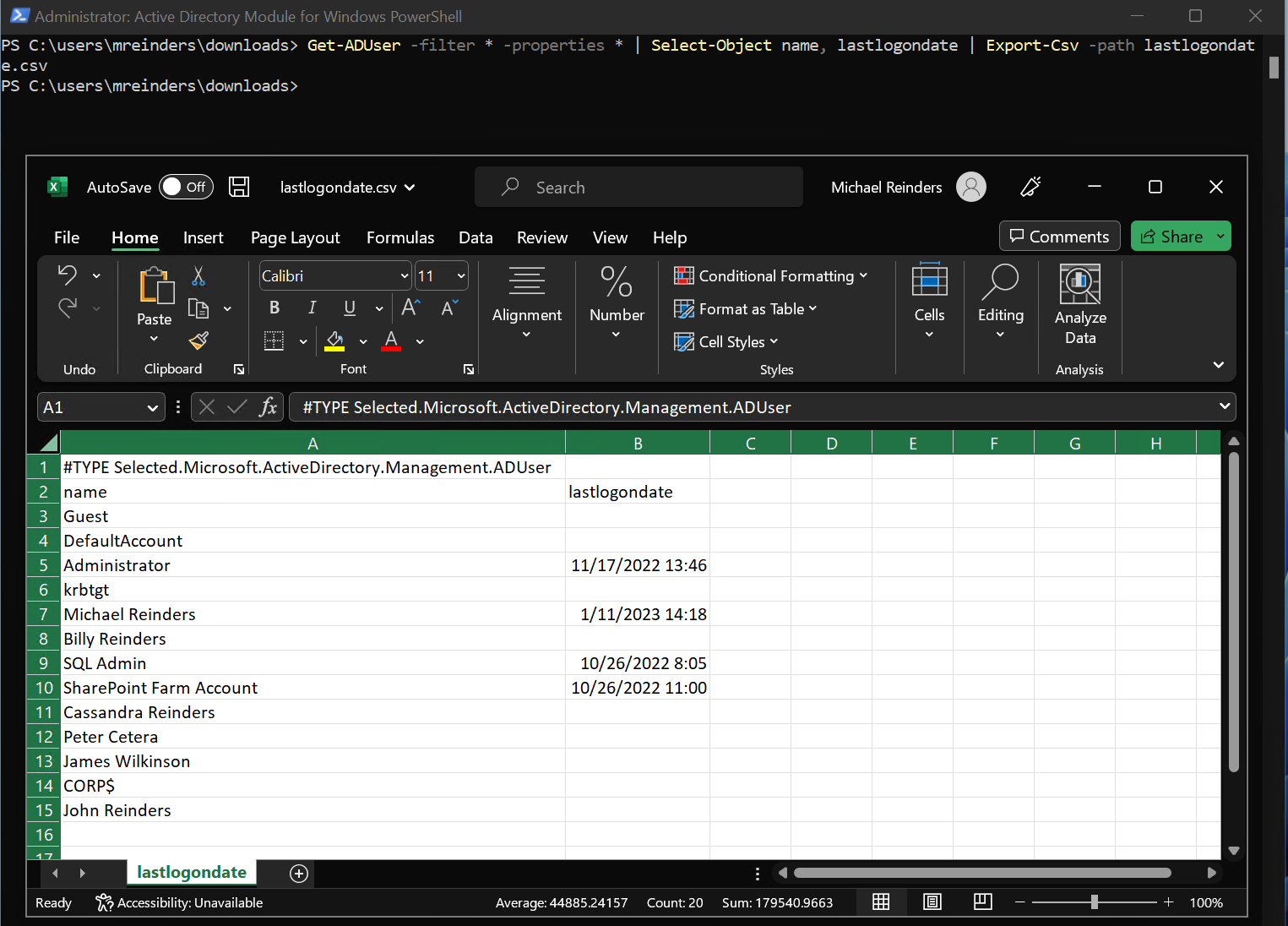Select the Fill Color icon

pyautogui.click(x=334, y=340)
